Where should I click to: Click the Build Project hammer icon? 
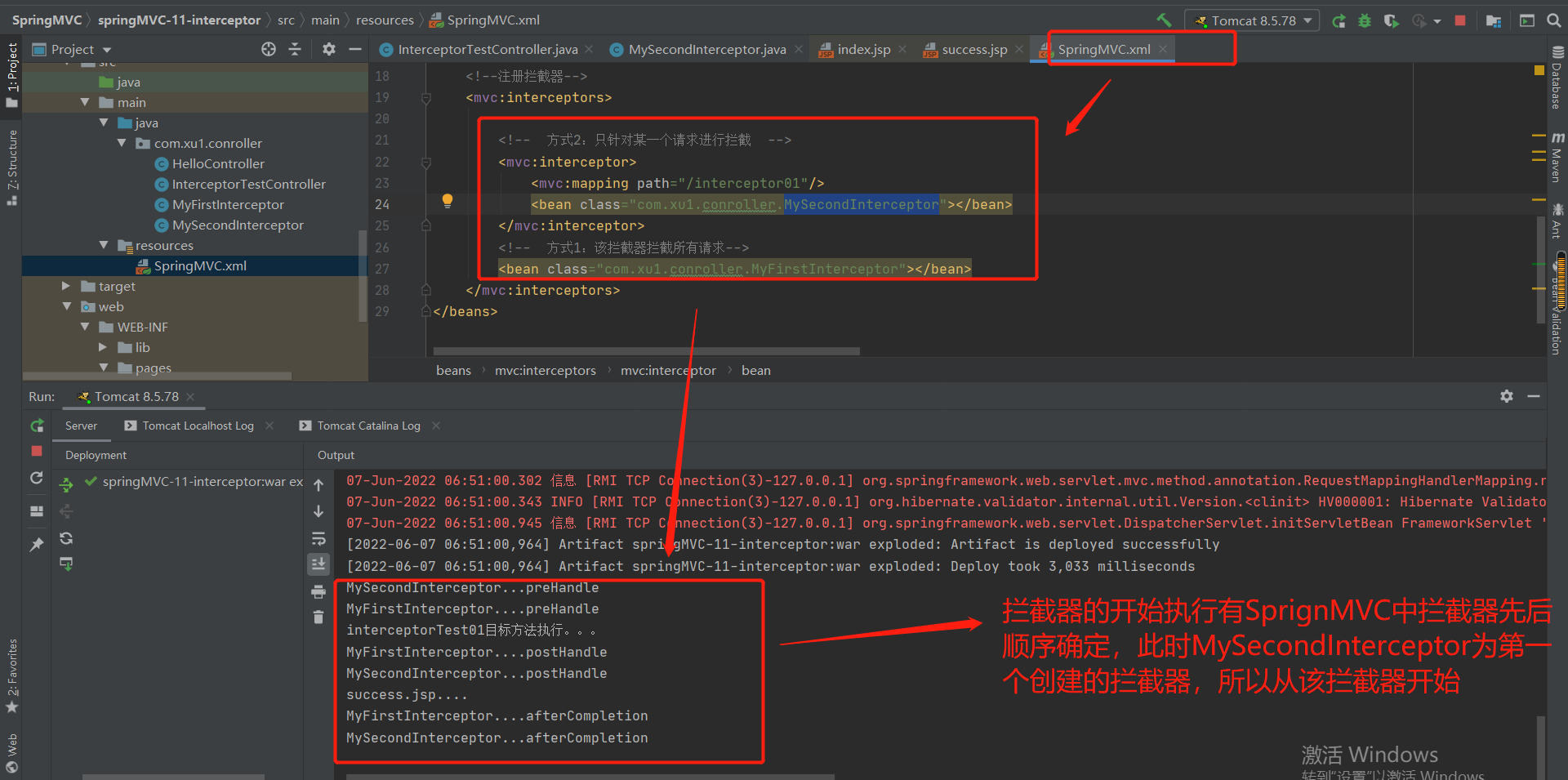[x=1164, y=20]
